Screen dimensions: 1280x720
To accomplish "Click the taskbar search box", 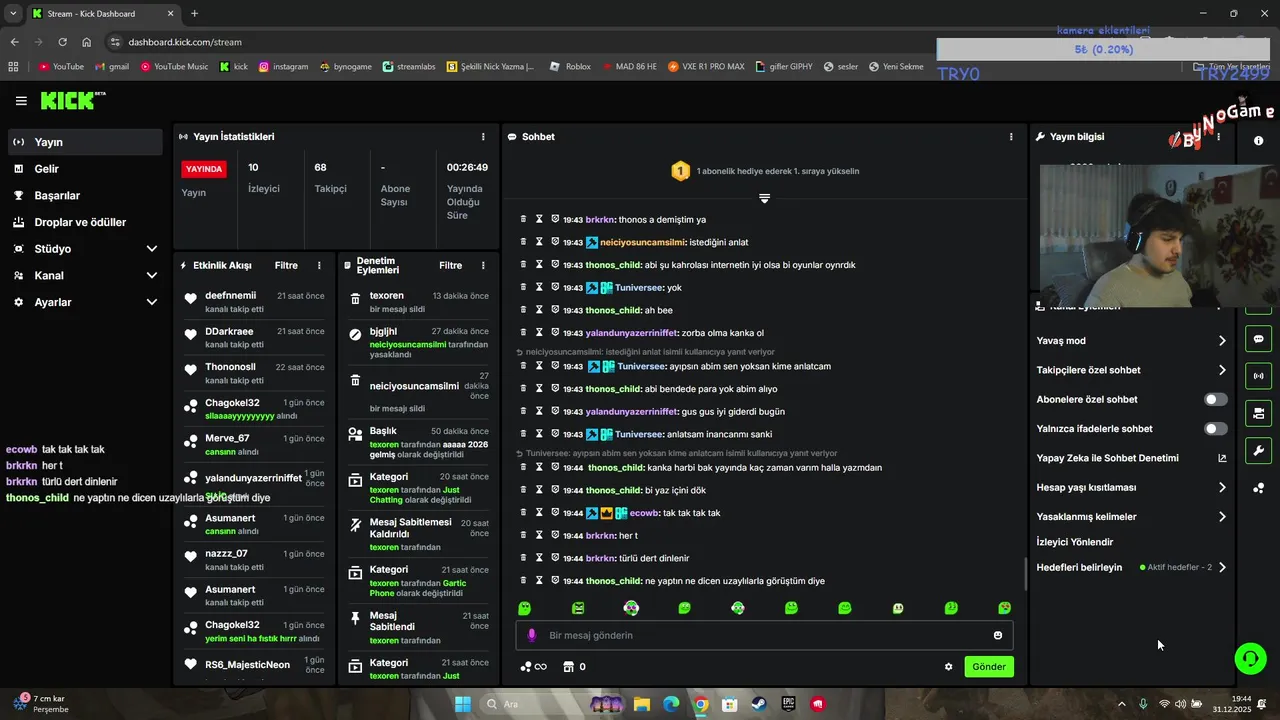I will click(x=550, y=704).
